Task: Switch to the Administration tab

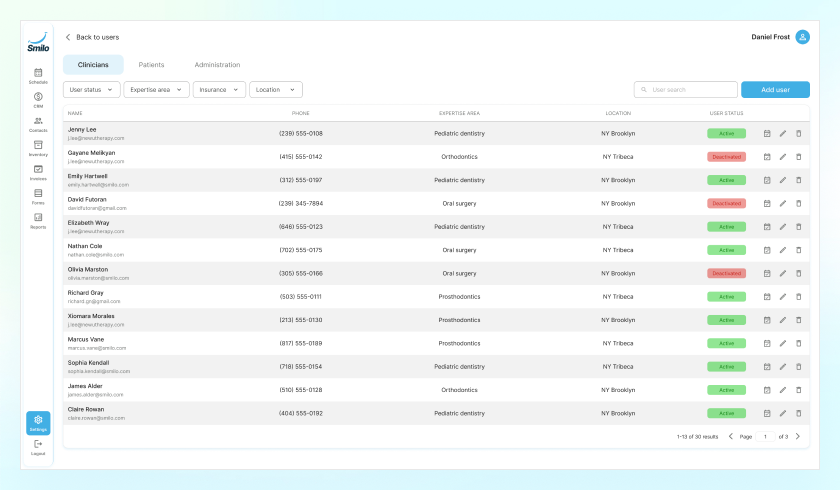Action: 218,65
